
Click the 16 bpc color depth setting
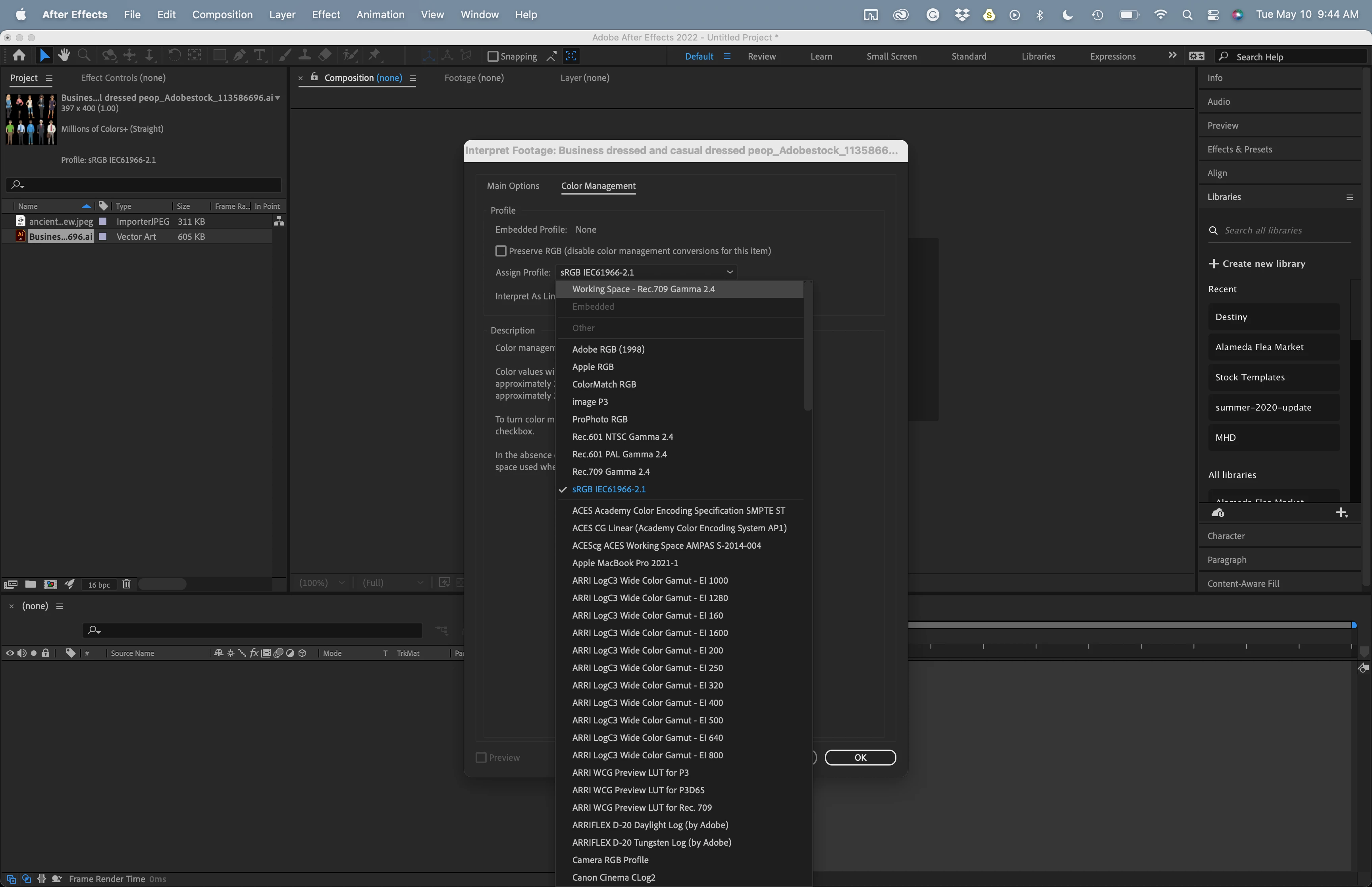[x=99, y=584]
